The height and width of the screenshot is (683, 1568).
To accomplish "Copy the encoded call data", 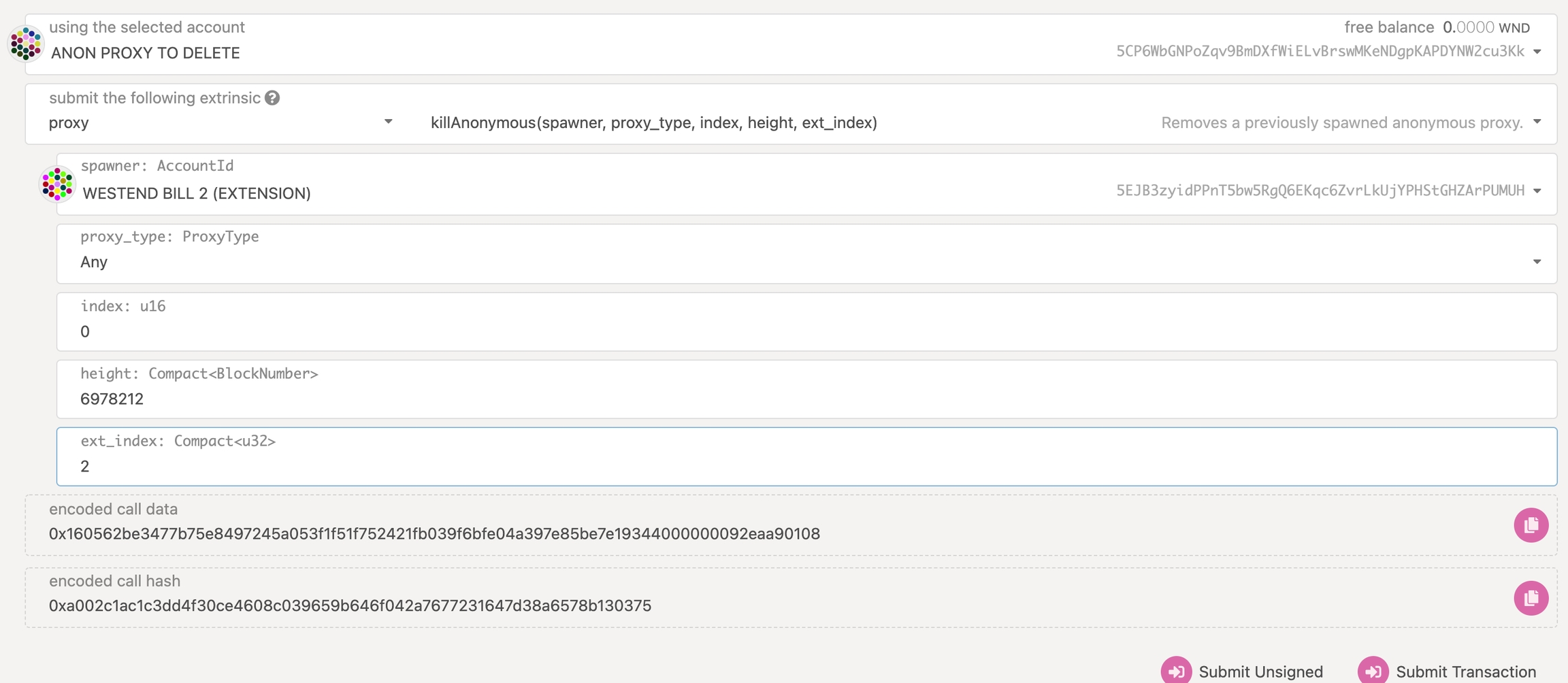I will [x=1531, y=525].
